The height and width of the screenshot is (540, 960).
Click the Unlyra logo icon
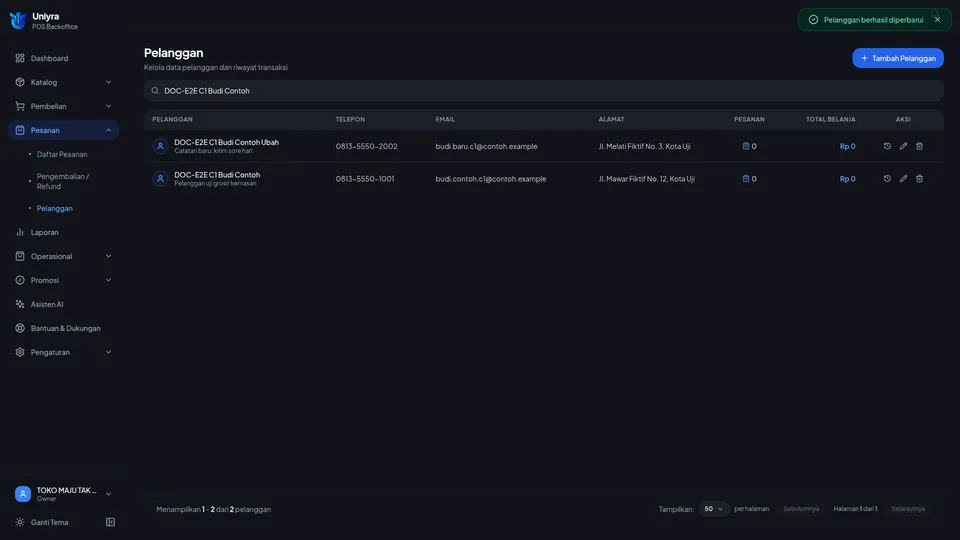tap(18, 20)
